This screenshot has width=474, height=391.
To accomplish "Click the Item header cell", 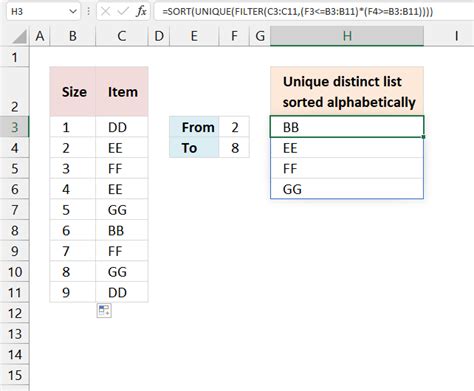I will 122,91.
